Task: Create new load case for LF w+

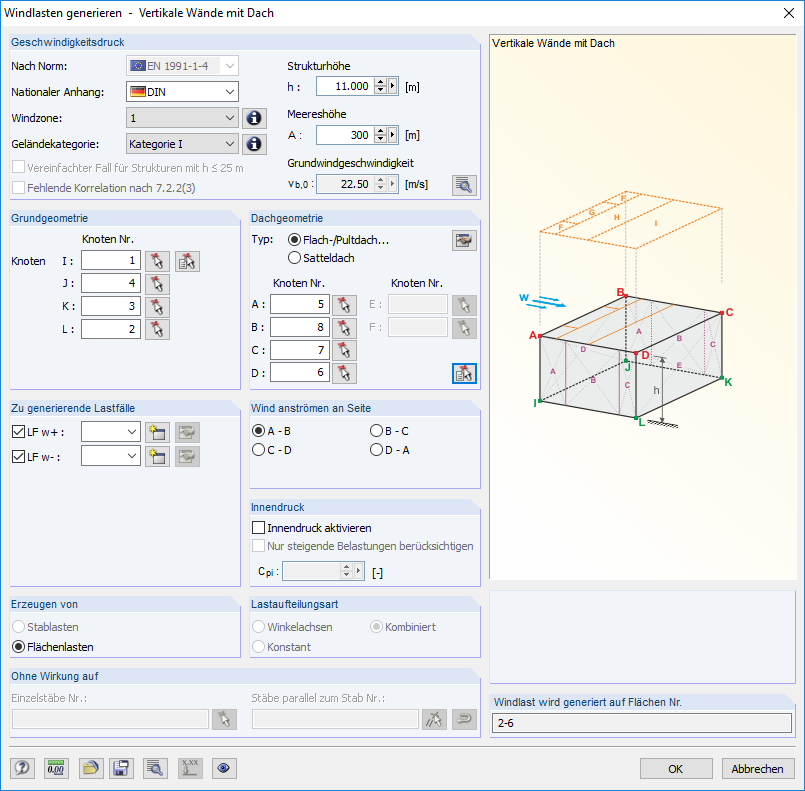Action: (x=157, y=432)
